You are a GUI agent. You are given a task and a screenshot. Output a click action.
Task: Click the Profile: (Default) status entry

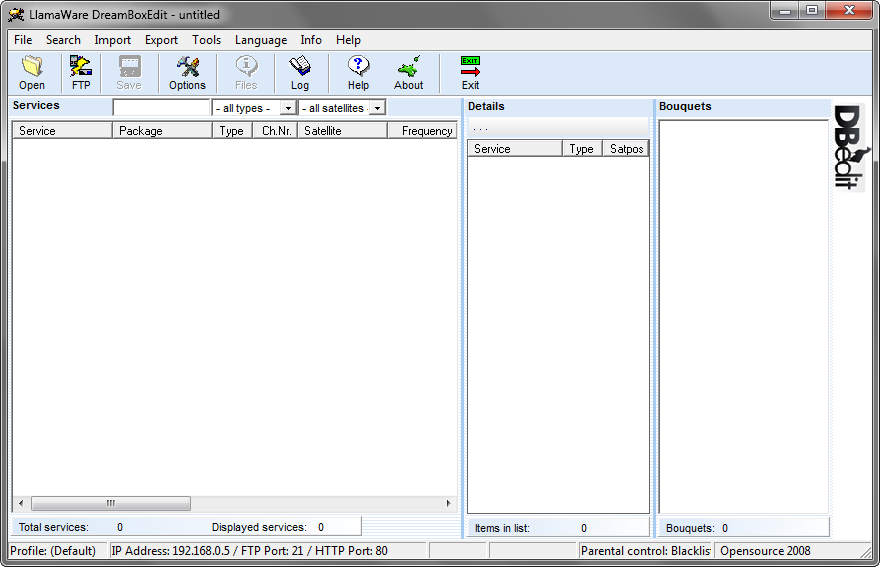tap(53, 551)
